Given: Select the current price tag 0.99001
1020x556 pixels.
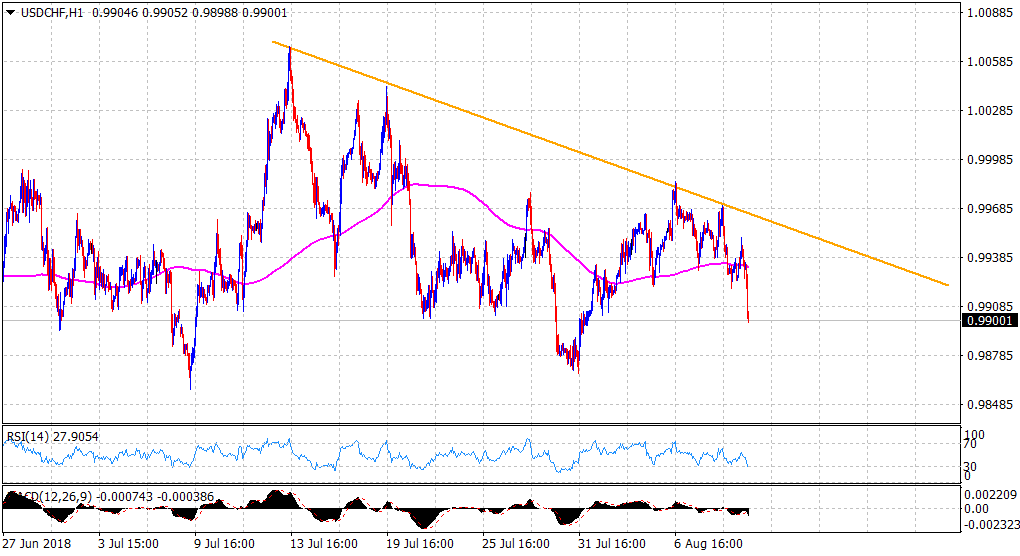Looking at the screenshot, I should click(988, 321).
